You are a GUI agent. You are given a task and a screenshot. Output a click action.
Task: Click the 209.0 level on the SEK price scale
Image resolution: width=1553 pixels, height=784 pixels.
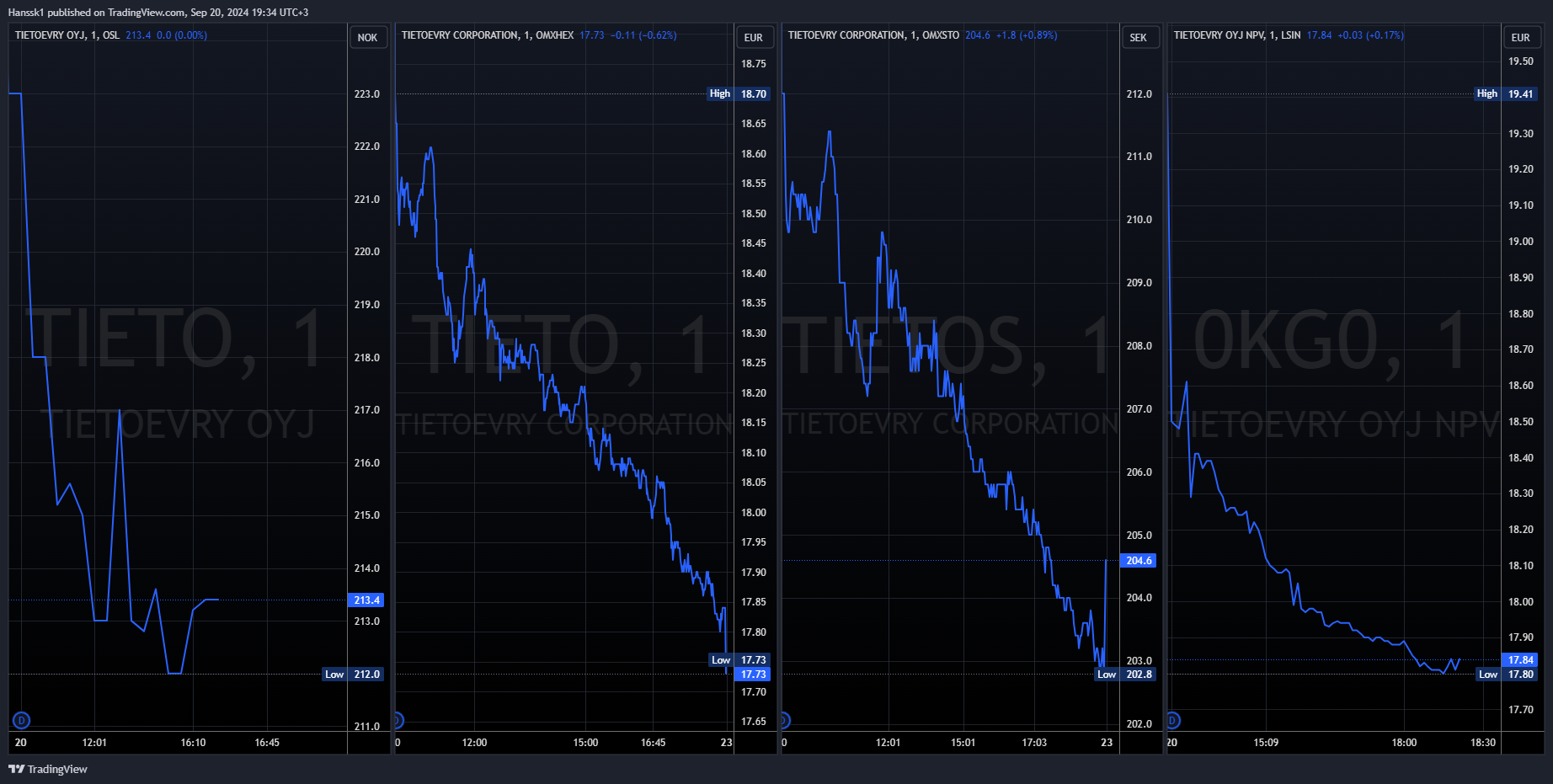pyautogui.click(x=1139, y=283)
